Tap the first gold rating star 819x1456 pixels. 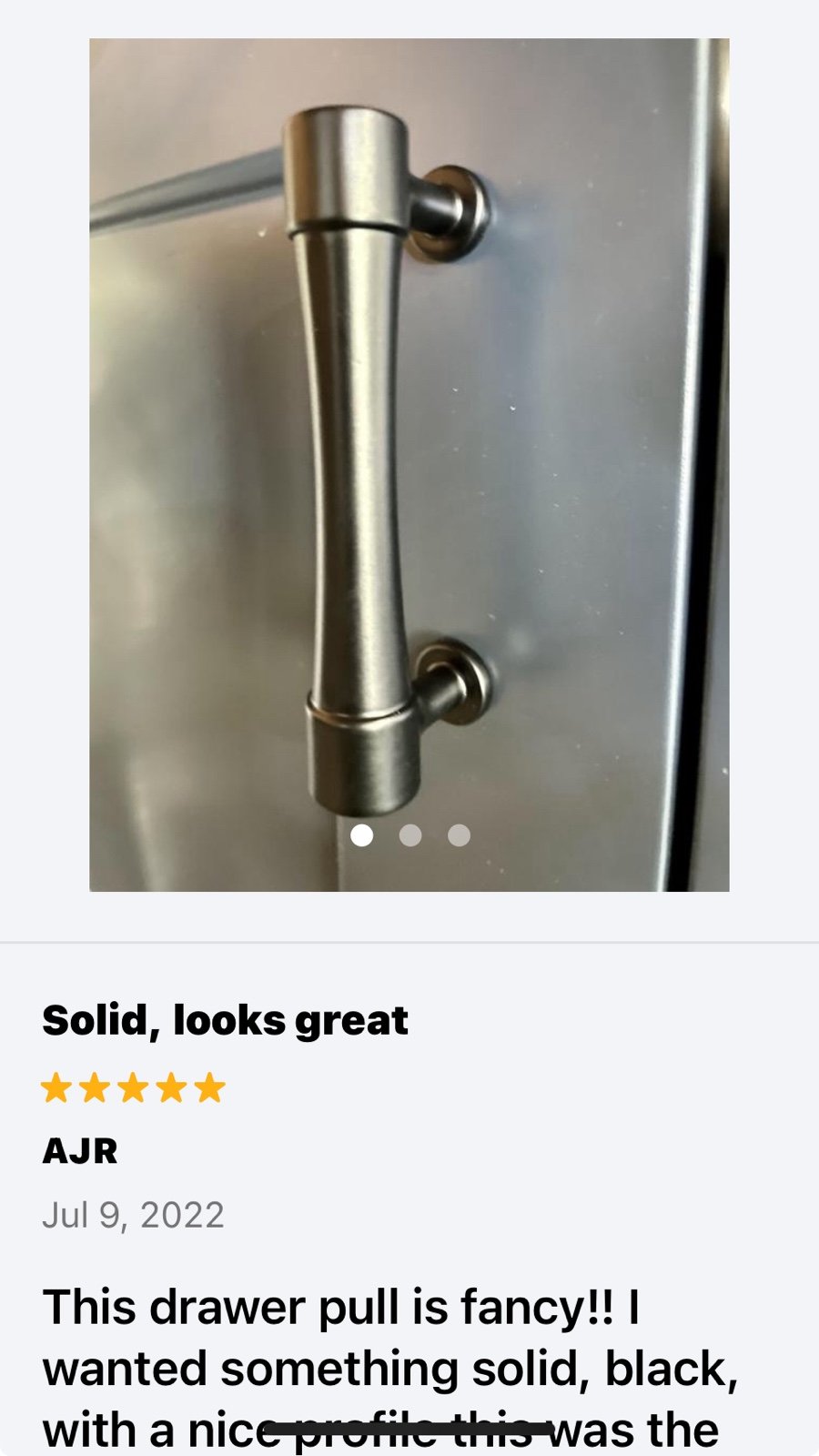[56, 1087]
